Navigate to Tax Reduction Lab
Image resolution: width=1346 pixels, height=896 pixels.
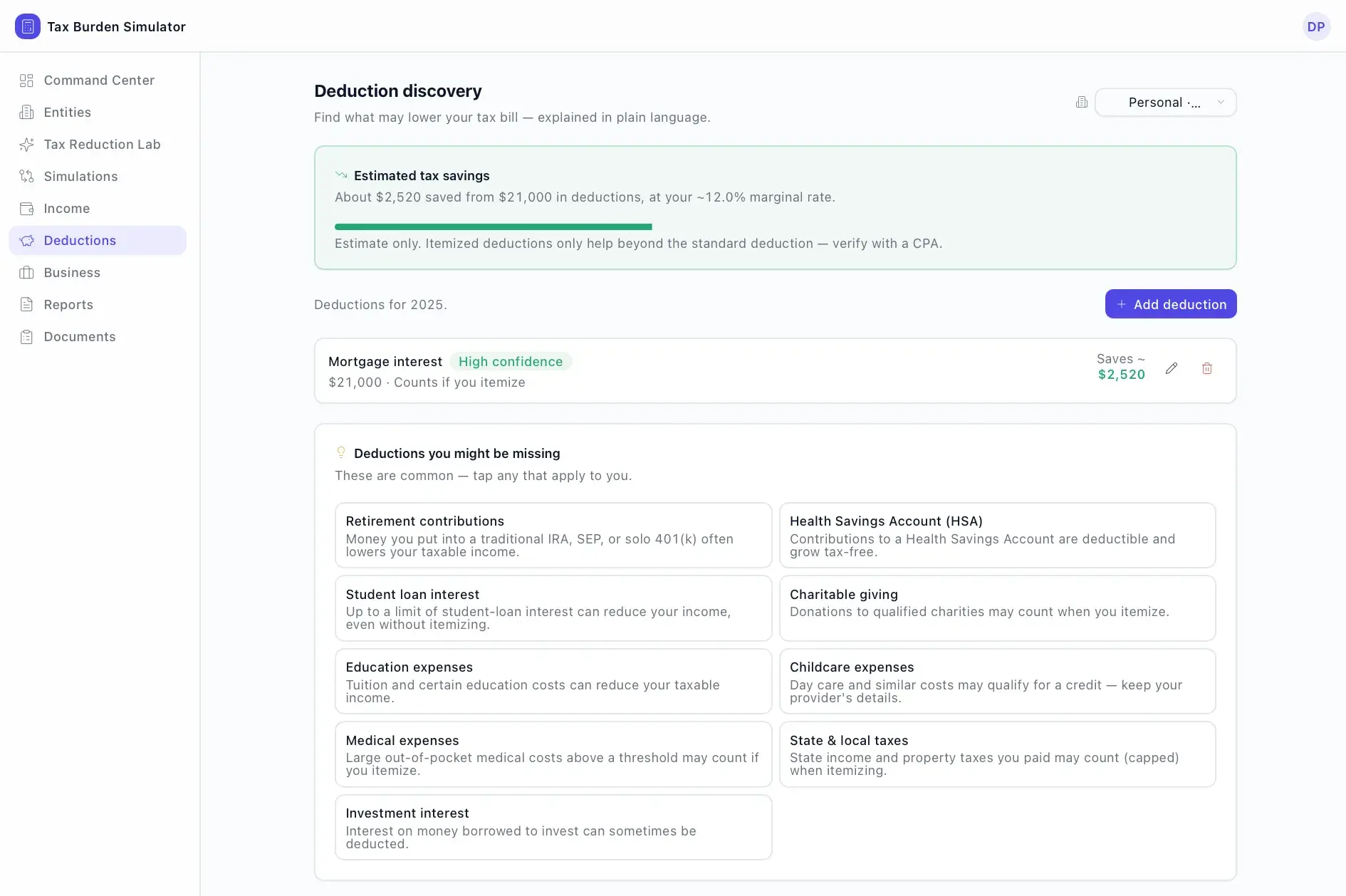pos(98,145)
